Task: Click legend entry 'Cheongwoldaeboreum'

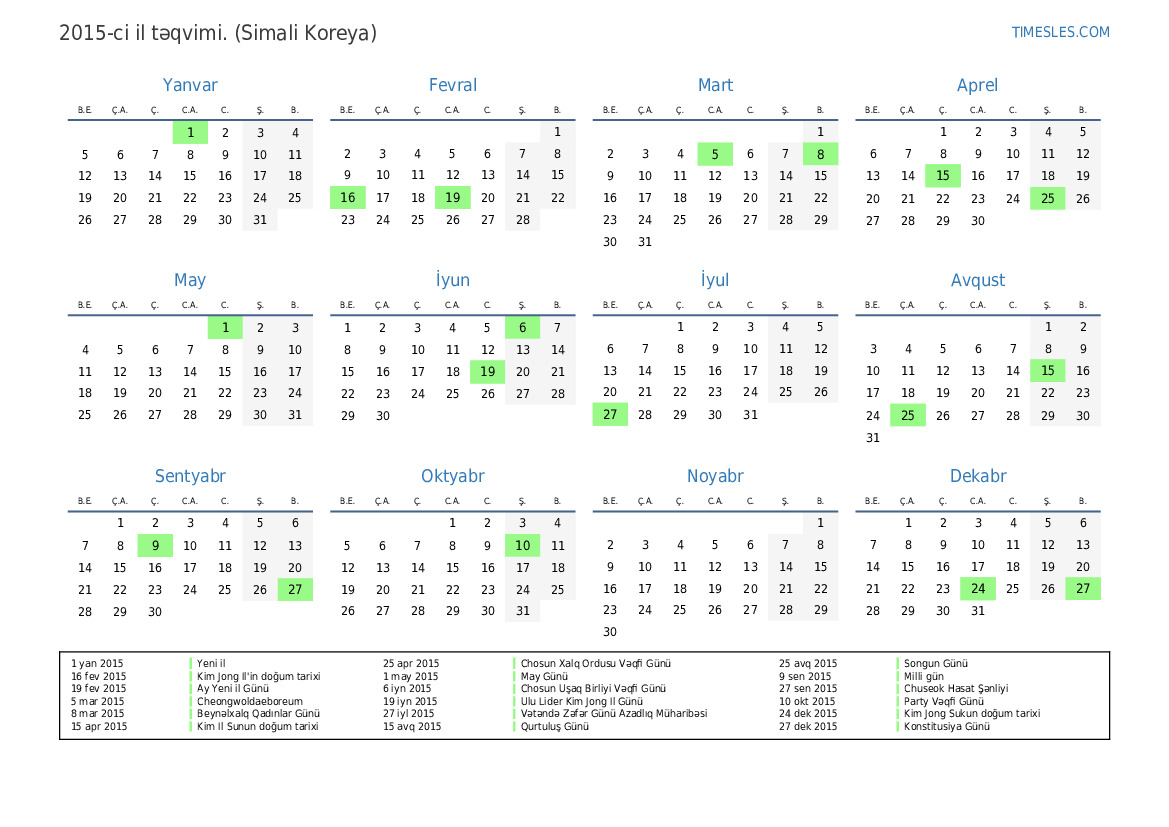Action: pos(250,701)
